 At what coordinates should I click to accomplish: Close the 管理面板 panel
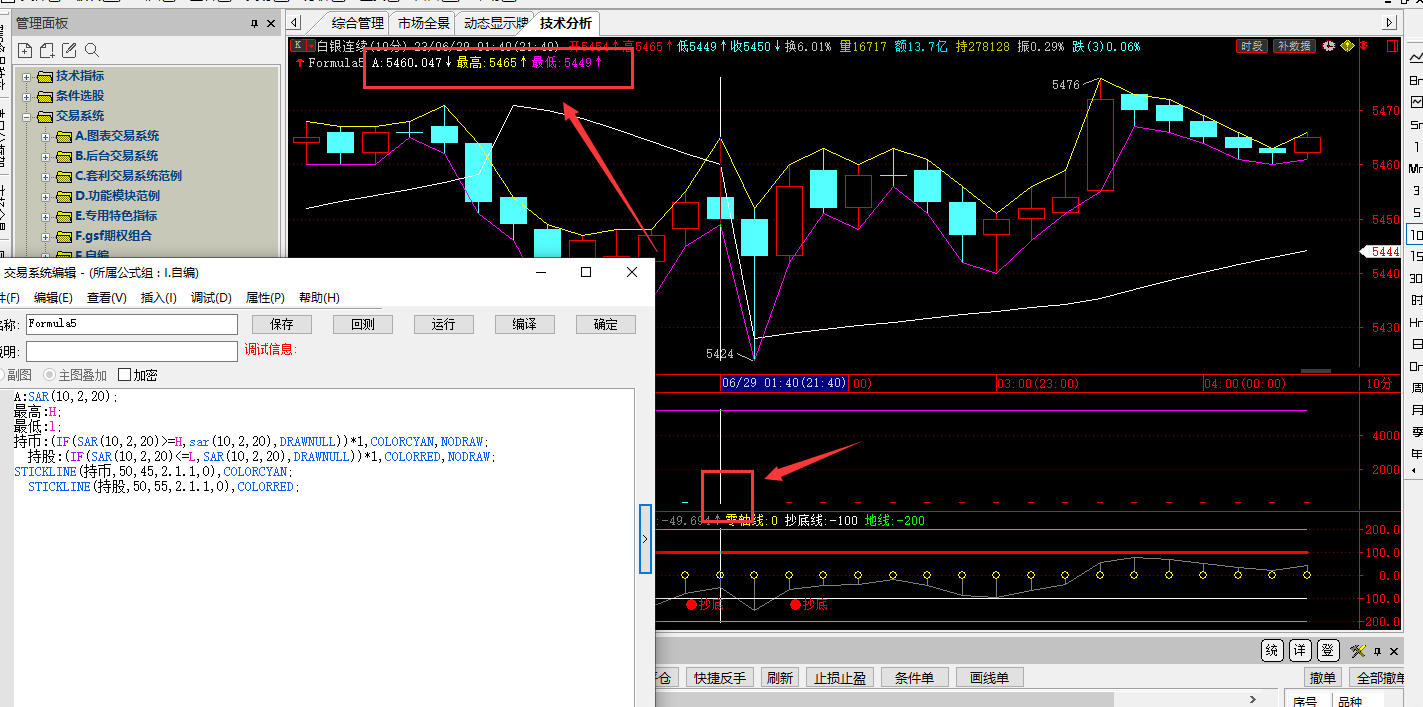[x=270, y=23]
